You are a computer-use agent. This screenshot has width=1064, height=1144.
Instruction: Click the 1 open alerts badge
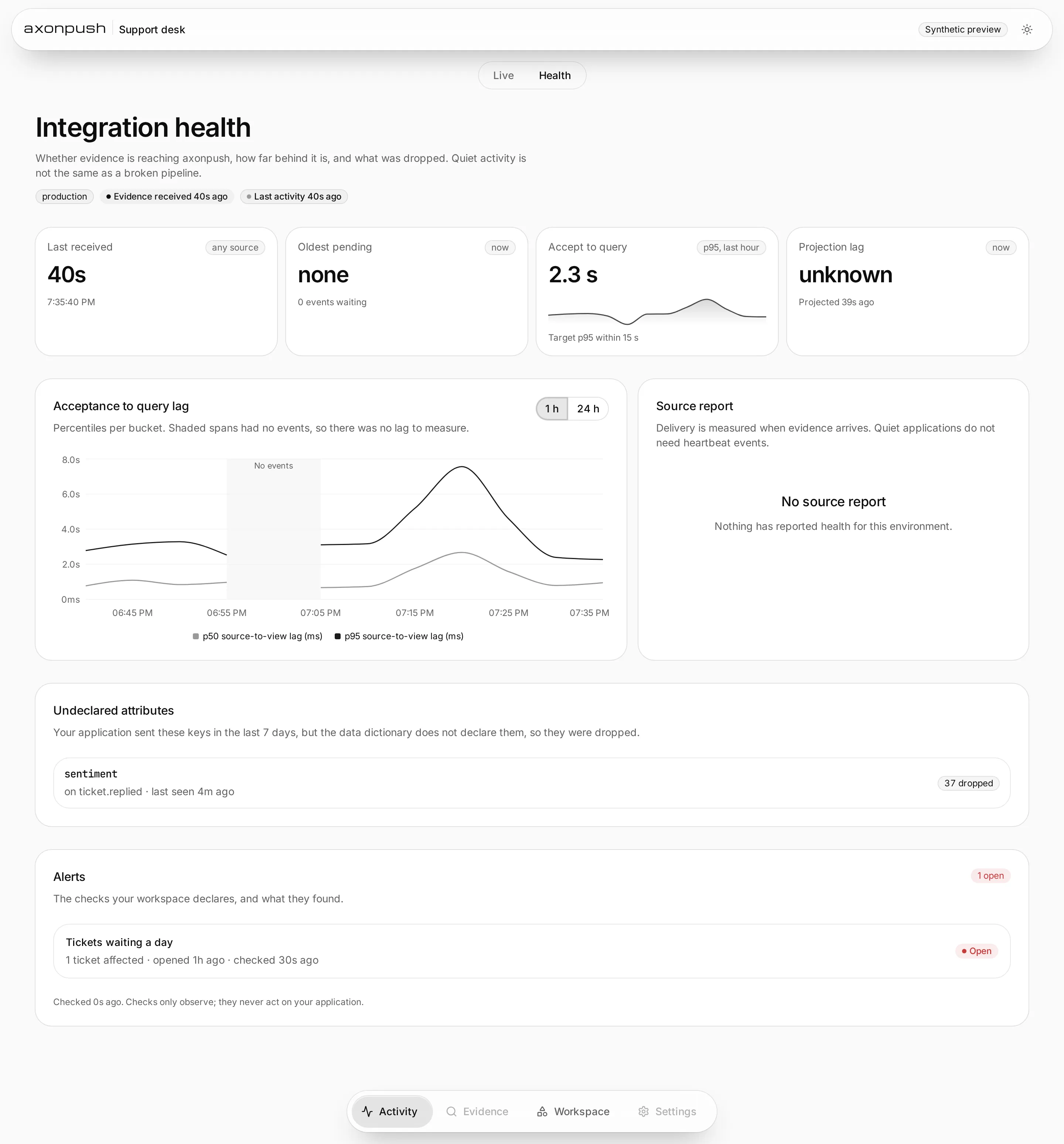tap(990, 876)
